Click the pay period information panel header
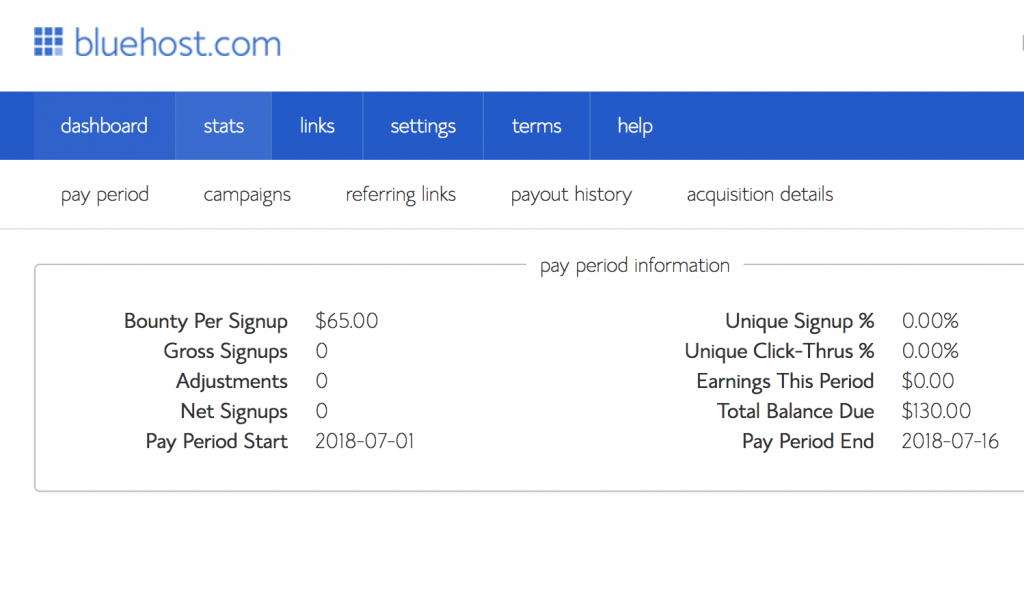This screenshot has height=608, width=1024. 634,265
